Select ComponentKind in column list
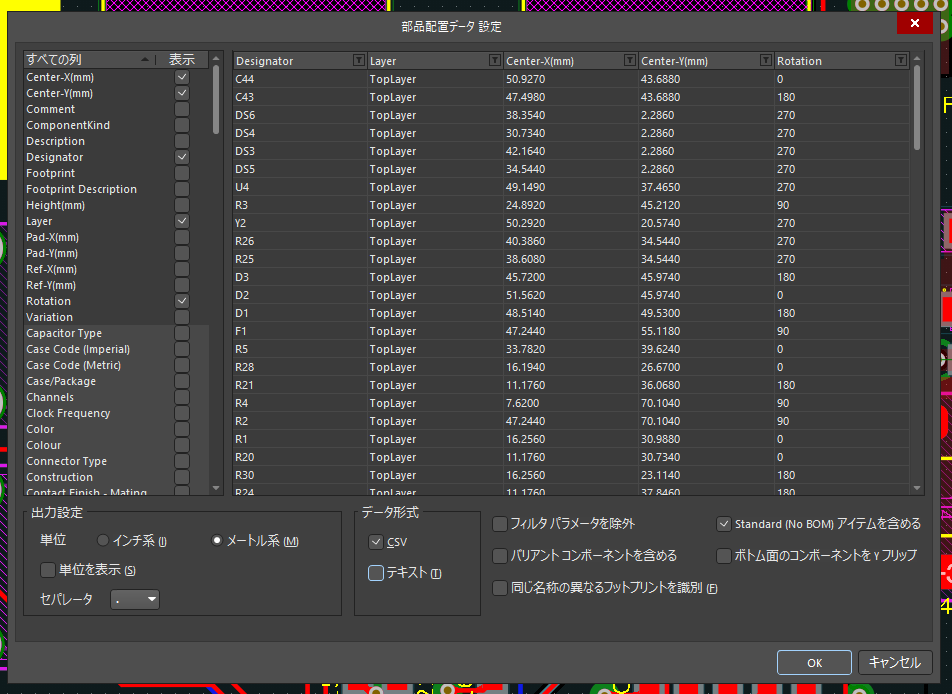952x694 pixels. tap(68, 125)
